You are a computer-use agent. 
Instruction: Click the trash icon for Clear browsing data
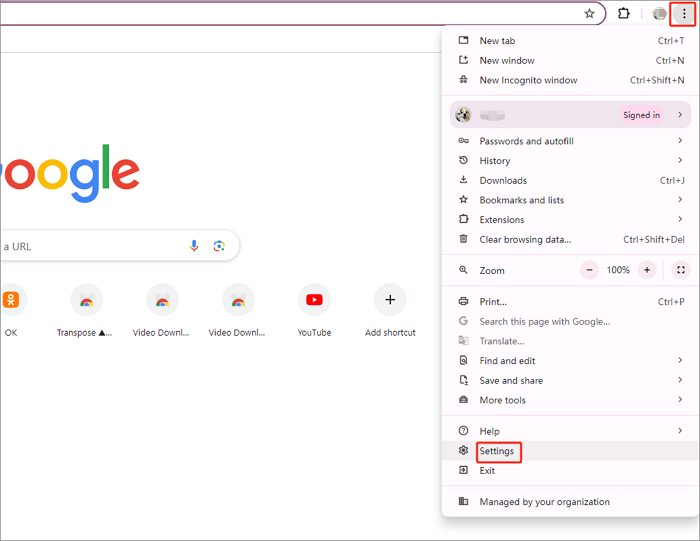(x=463, y=239)
